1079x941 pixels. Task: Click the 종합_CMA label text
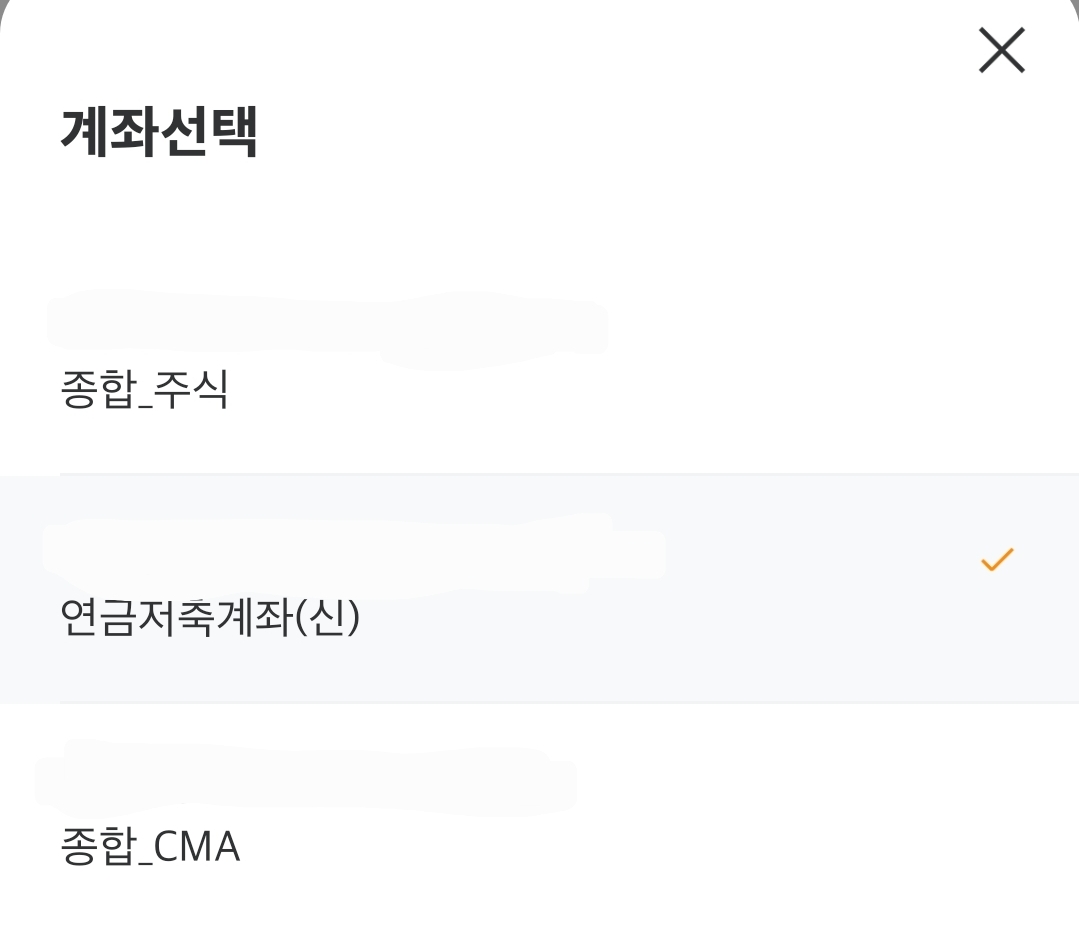pos(150,847)
